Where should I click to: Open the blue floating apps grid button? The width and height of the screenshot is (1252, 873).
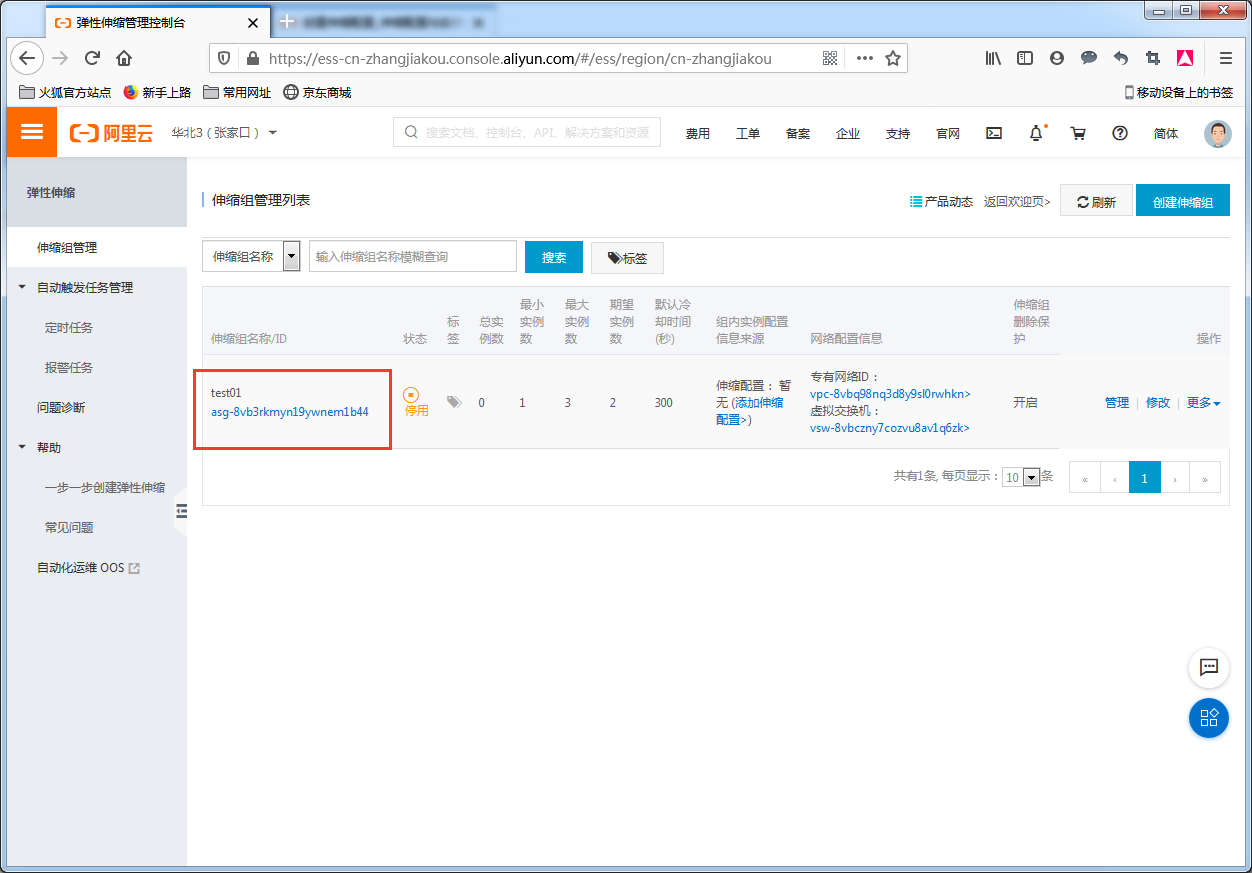click(1208, 718)
